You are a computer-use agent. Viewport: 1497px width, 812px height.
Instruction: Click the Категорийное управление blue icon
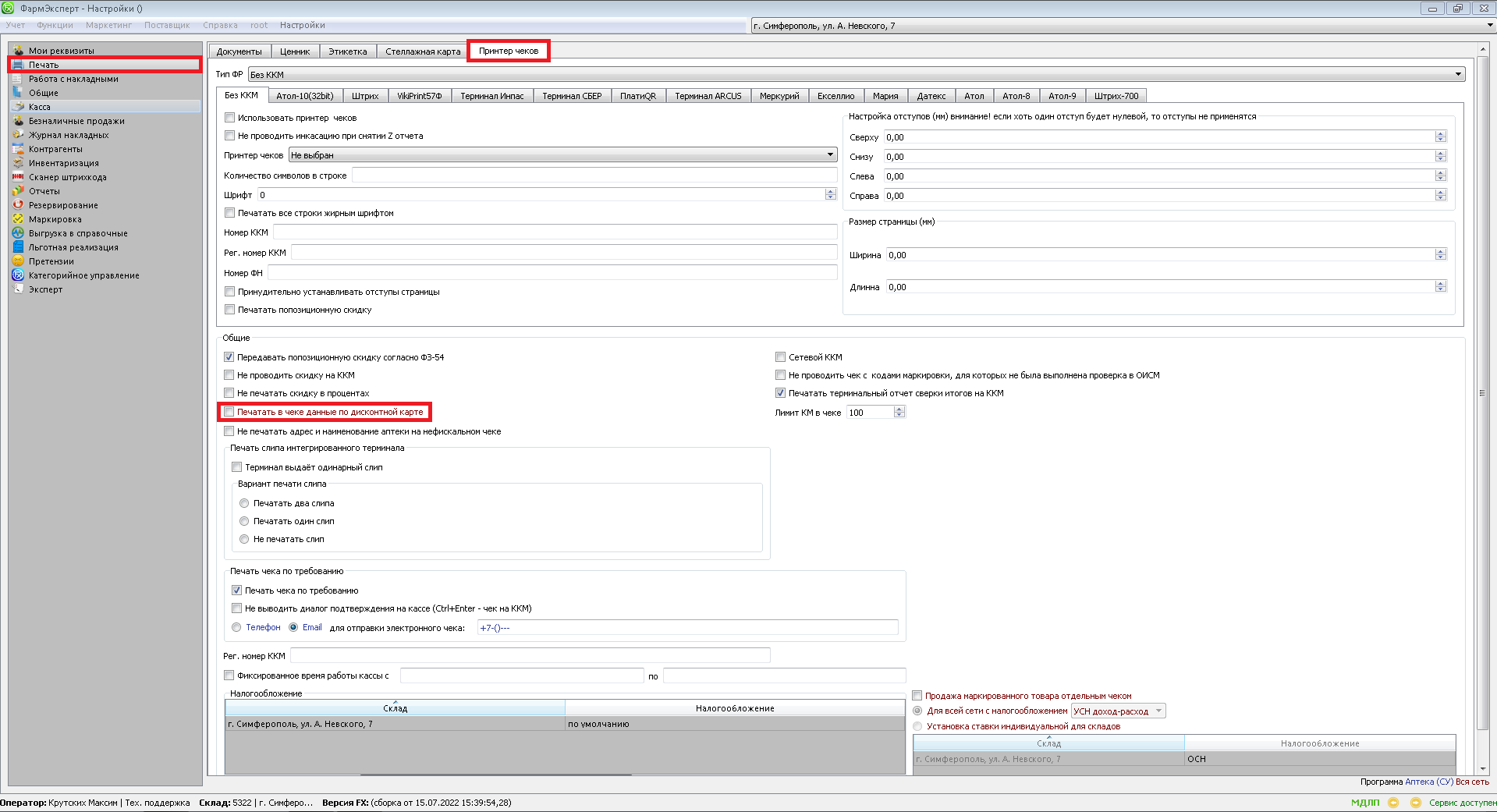[x=18, y=275]
